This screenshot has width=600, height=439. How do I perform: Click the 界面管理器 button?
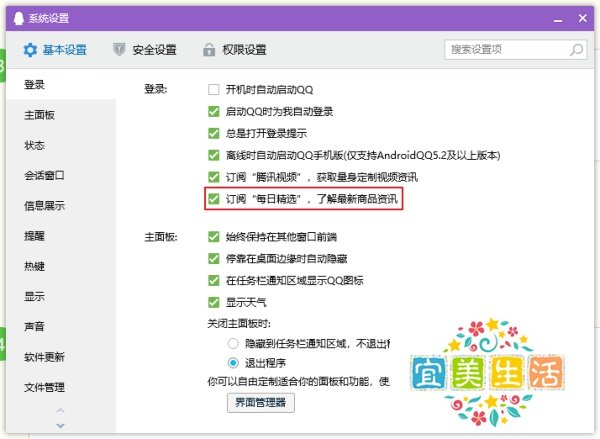pos(261,403)
